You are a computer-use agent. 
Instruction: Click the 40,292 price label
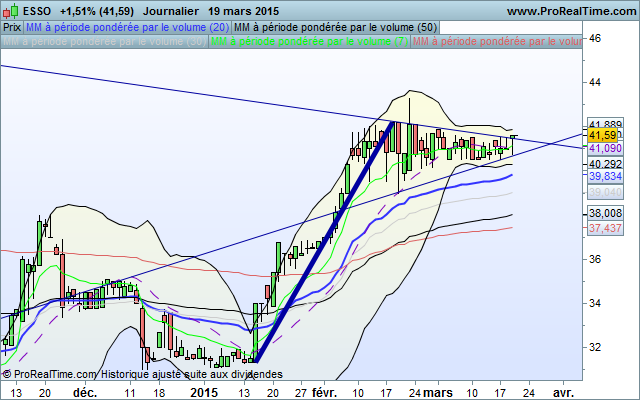point(605,164)
